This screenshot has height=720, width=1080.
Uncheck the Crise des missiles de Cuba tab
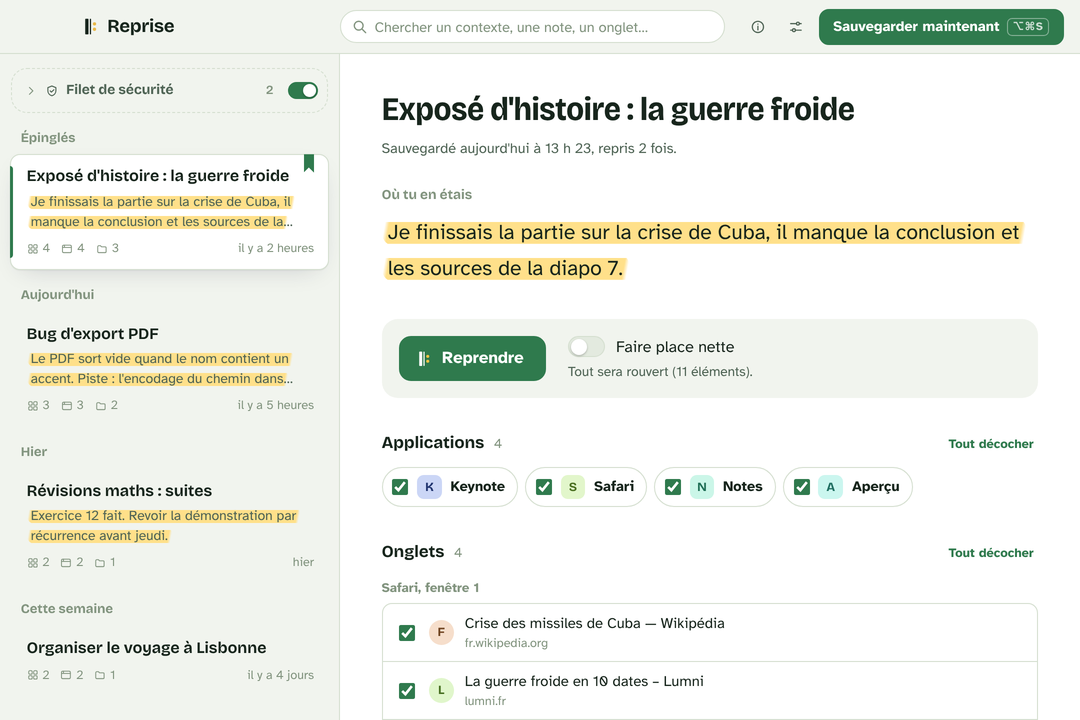[407, 632]
